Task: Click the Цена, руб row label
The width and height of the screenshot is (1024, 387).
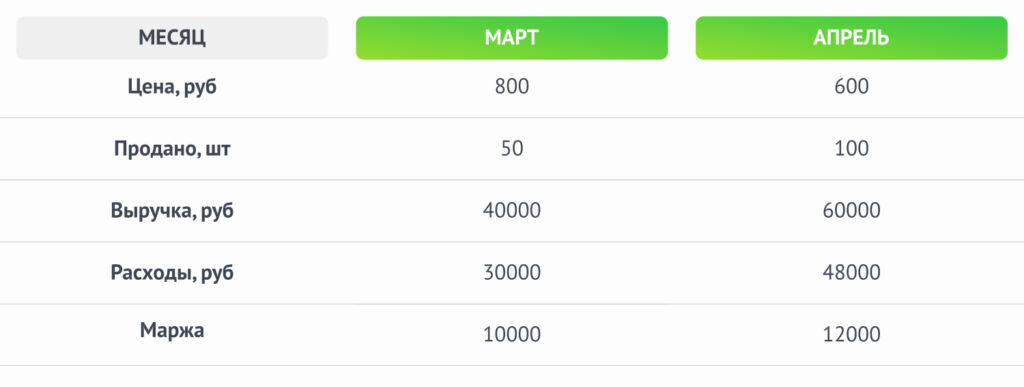Action: coord(172,86)
